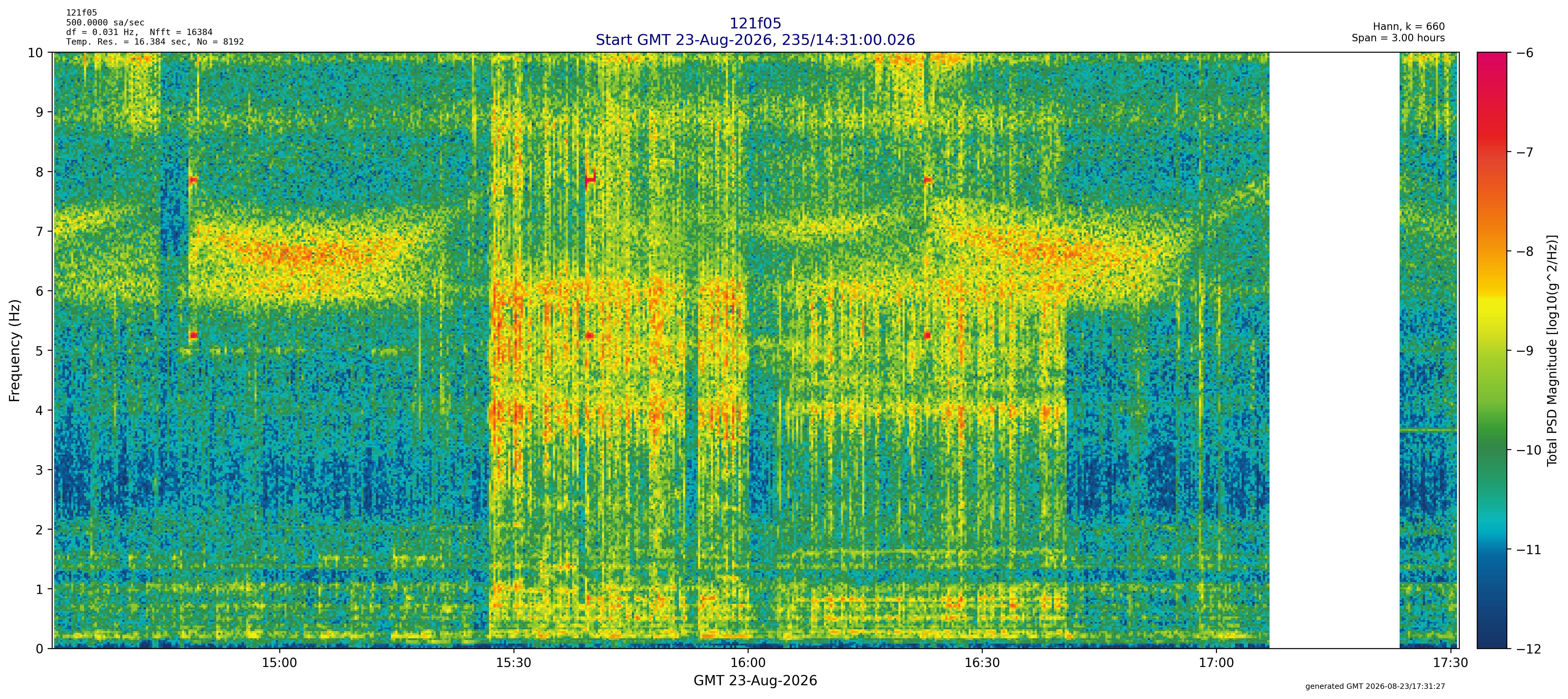
Task: Click the centered plot title "121f05"
Action: pos(755,23)
